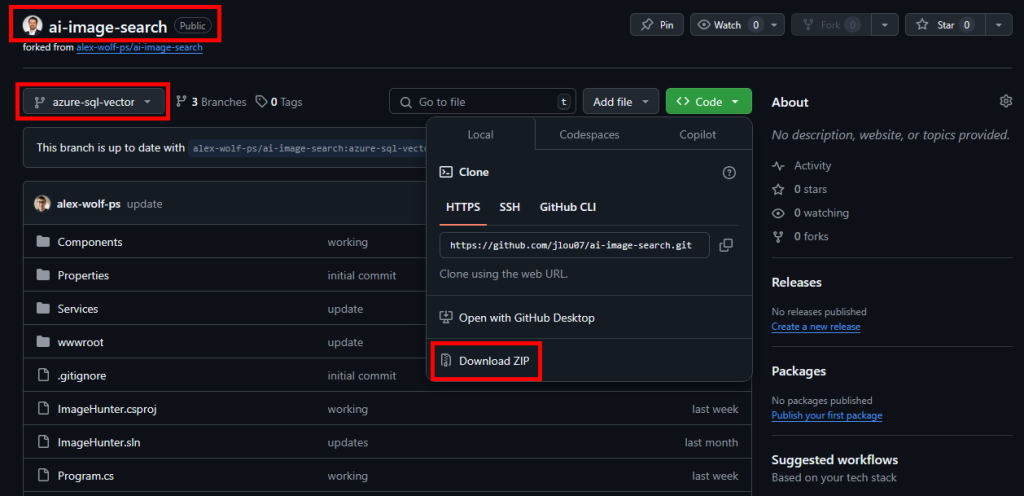Open the Components folder
The width and height of the screenshot is (1024, 496).
(89, 242)
